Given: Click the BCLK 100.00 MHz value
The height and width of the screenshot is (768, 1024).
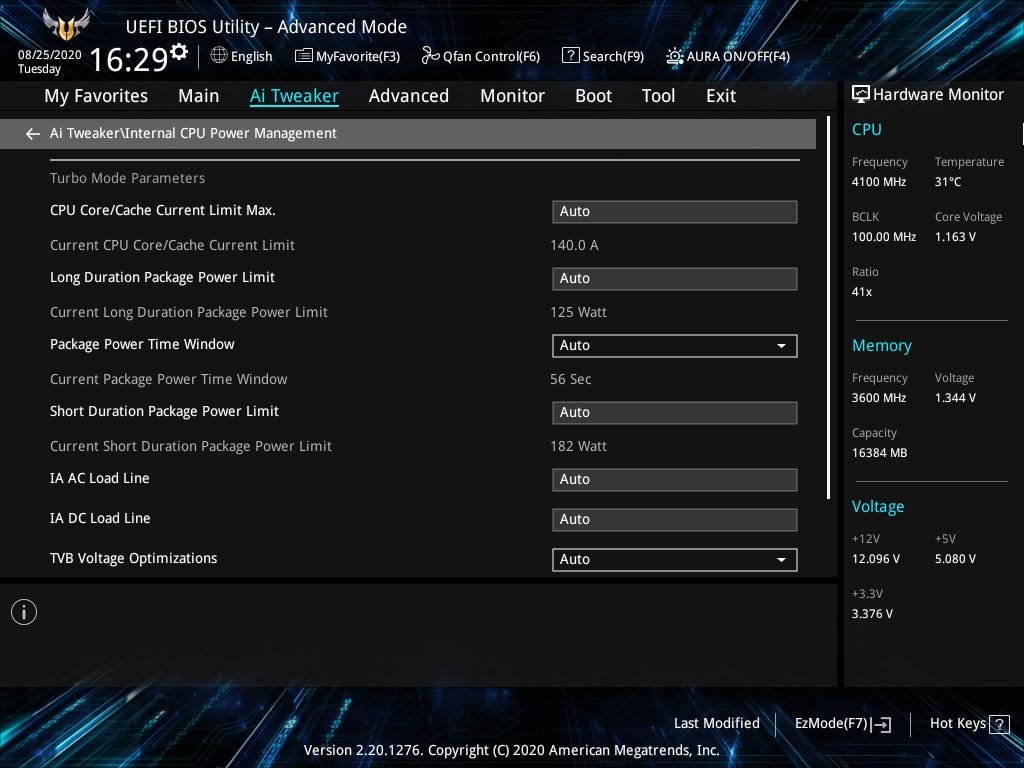Looking at the screenshot, I should pos(884,236).
